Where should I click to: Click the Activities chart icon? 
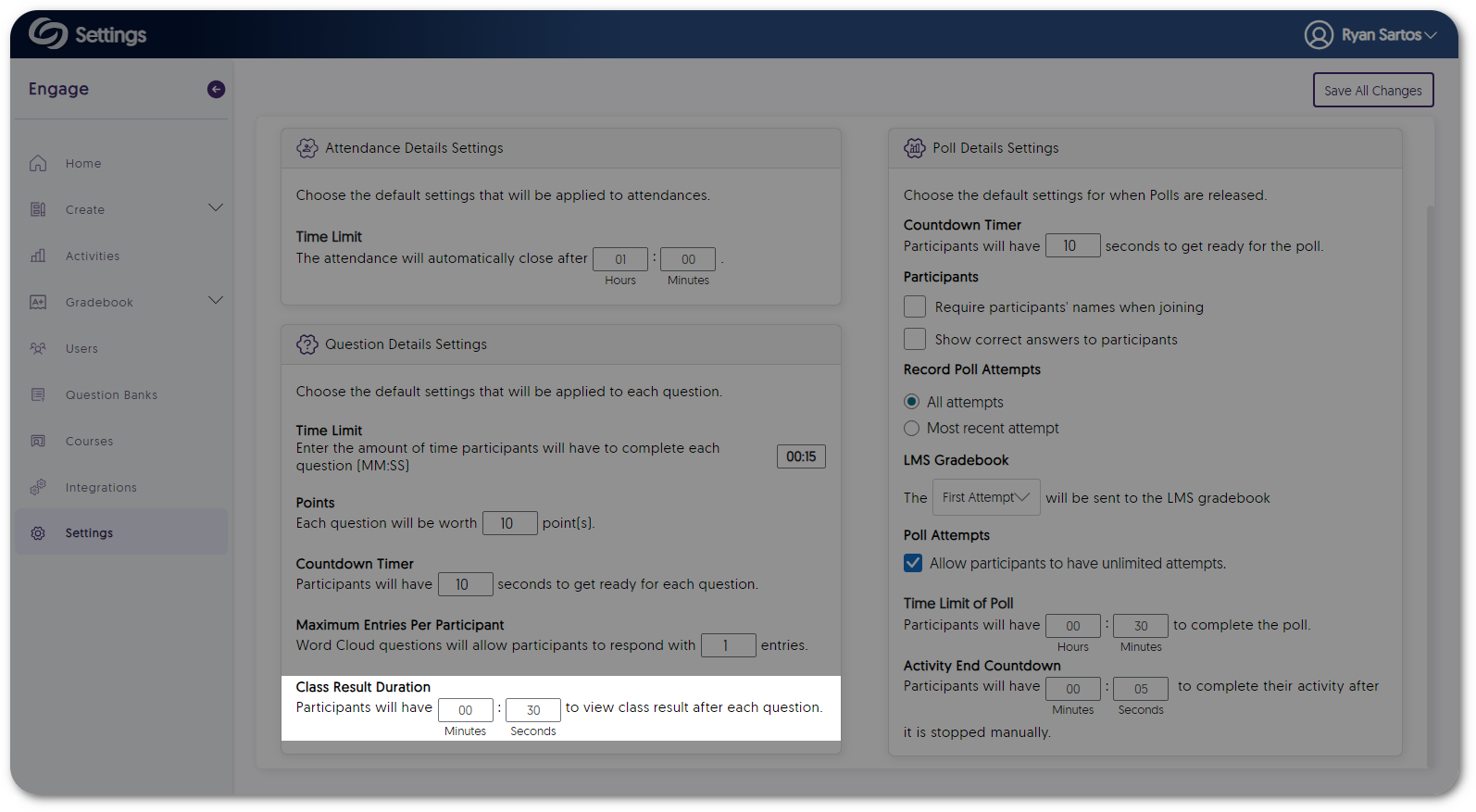click(38, 256)
